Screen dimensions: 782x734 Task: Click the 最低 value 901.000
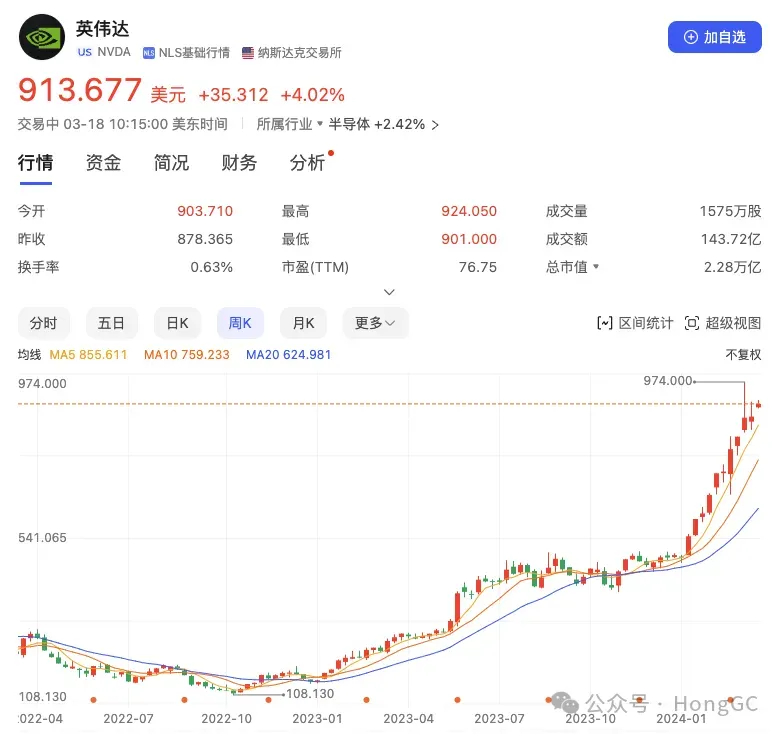point(469,239)
